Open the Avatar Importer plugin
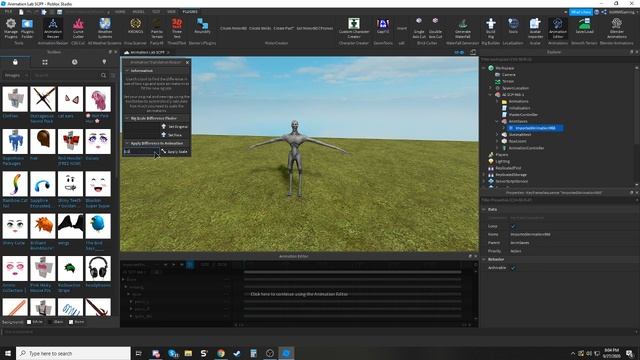Image resolution: width=640 pixels, height=360 pixels. click(x=535, y=28)
